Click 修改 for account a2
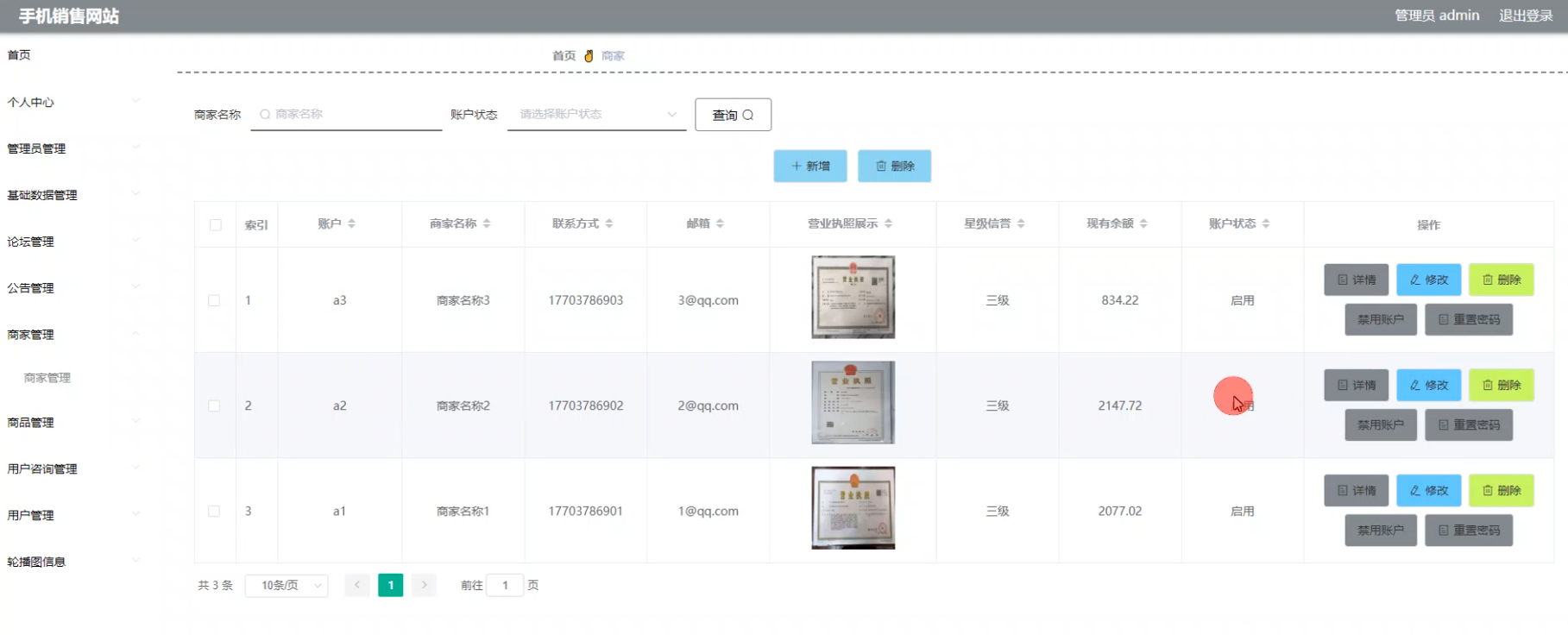The image size is (1568, 635). pyautogui.click(x=1429, y=385)
